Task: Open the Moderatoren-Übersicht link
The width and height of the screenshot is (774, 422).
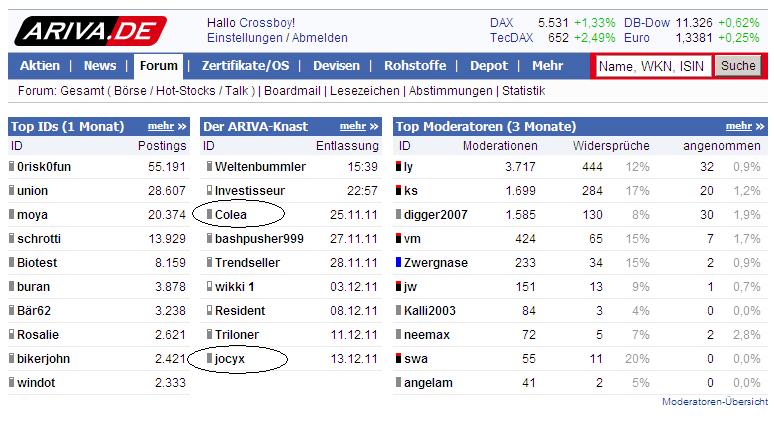Action: (714, 402)
